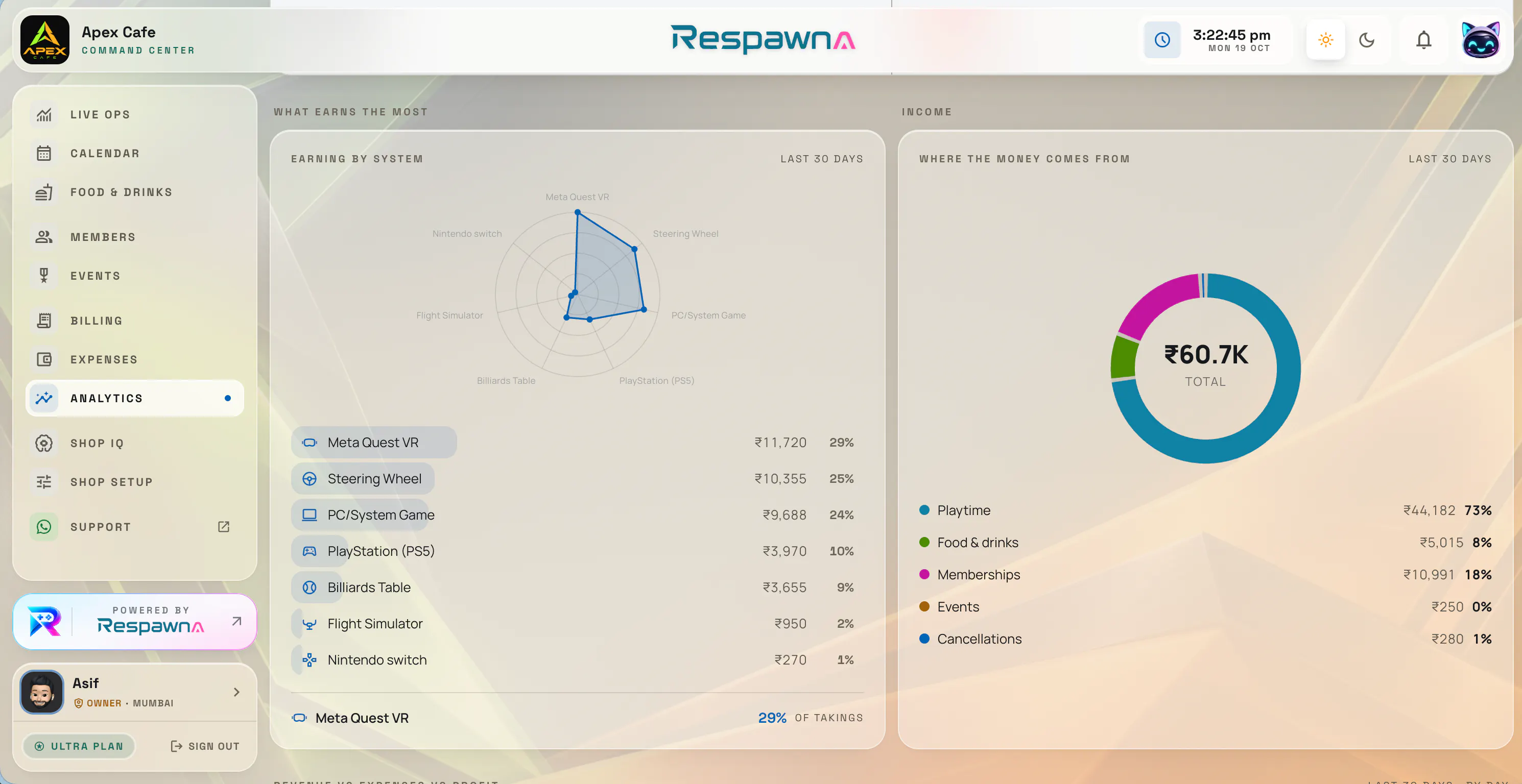Click the Billing receipt icon
This screenshot has height=784, width=1522.
click(44, 321)
